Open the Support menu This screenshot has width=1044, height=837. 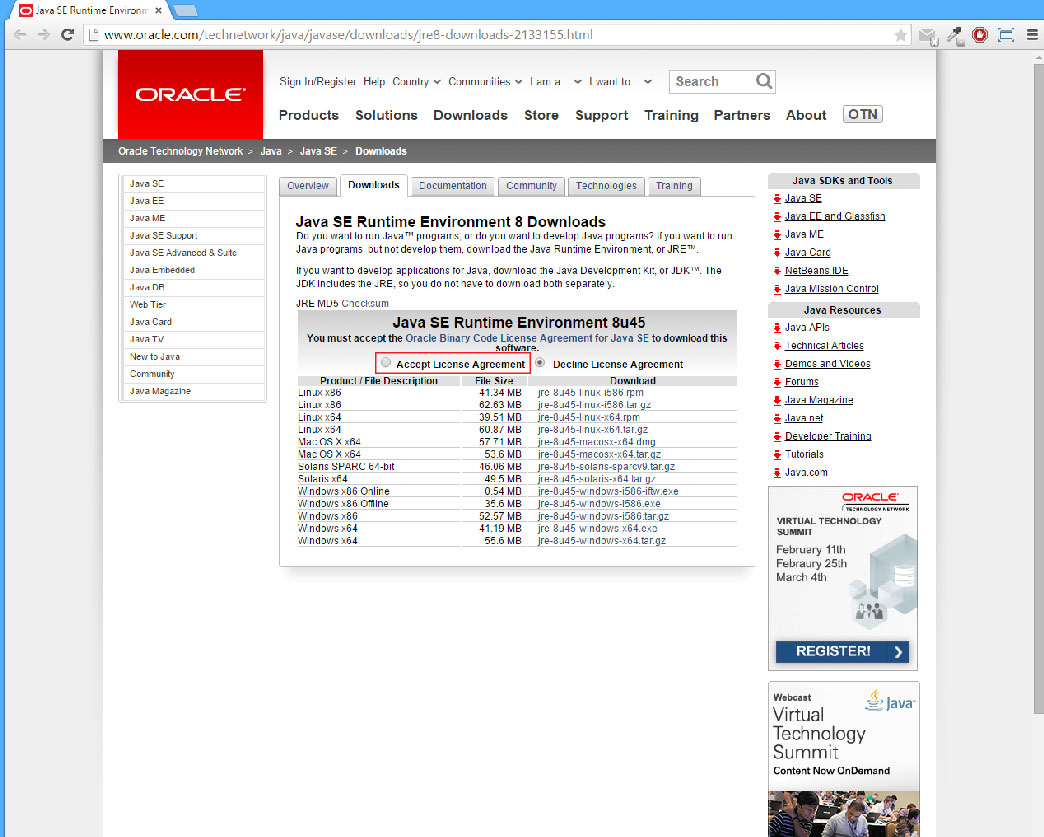pos(601,115)
